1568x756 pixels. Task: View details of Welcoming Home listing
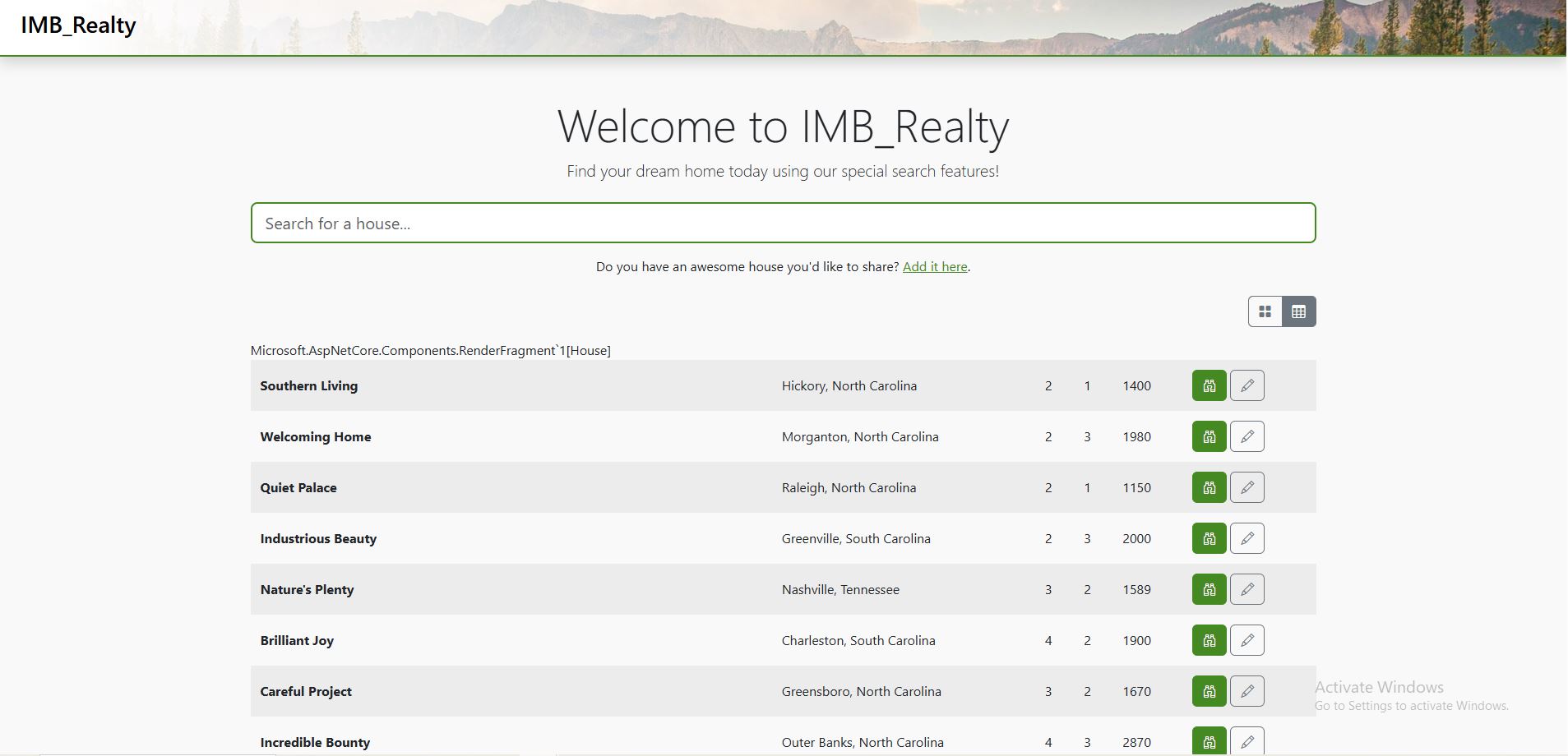tap(1209, 436)
